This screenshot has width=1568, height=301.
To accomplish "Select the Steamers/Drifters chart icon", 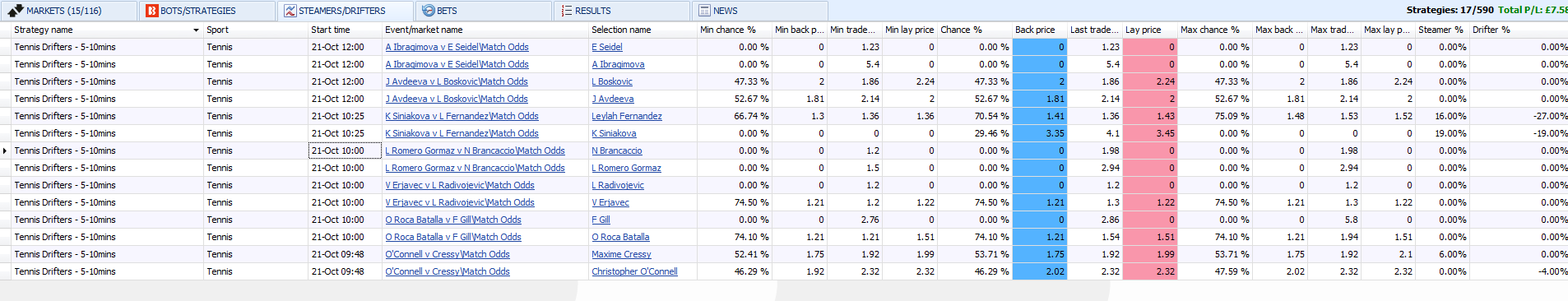I will 290,11.
